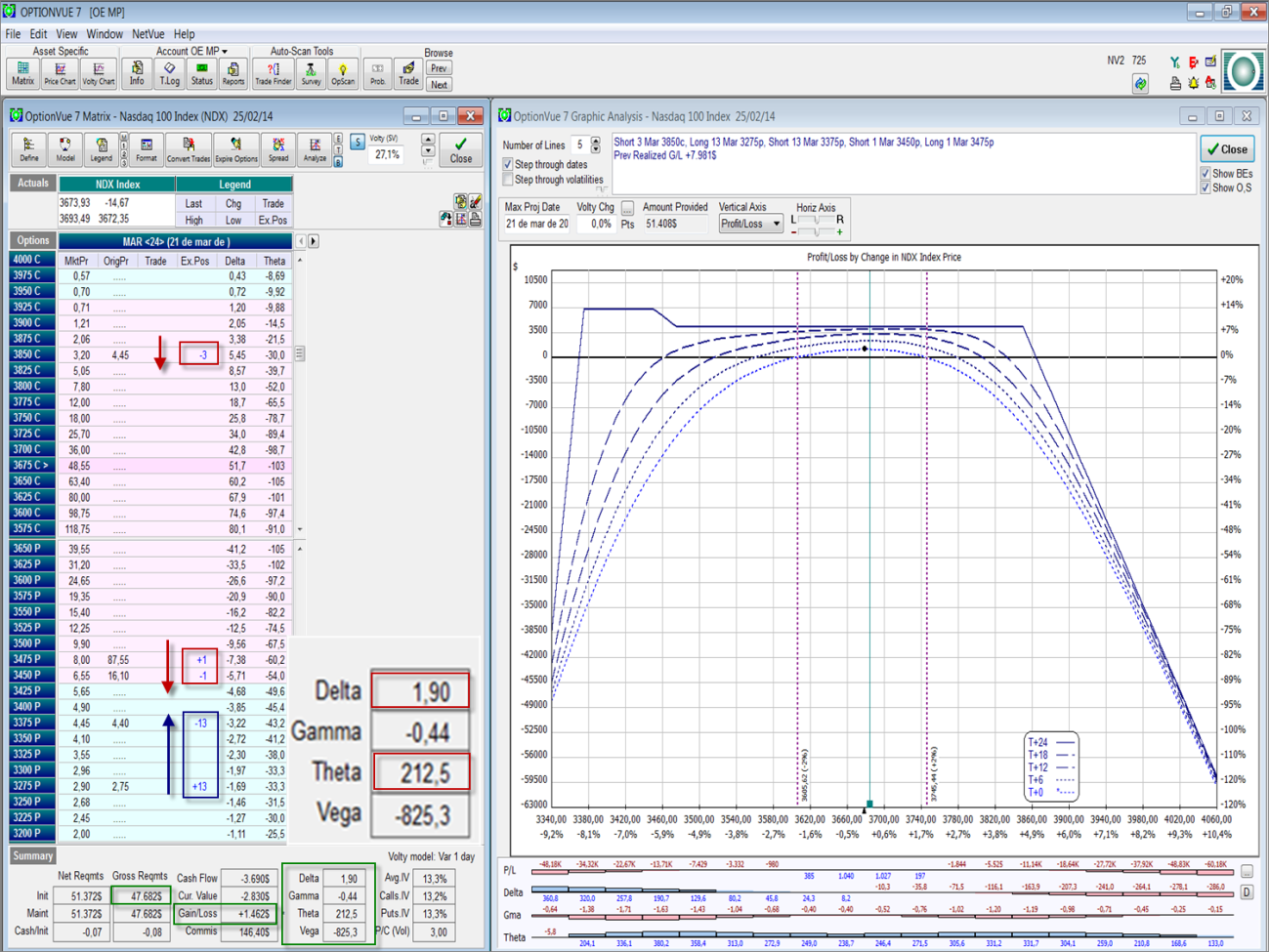
Task: Open the Vertical Axis Profit/Loss dropdown
Action: click(x=750, y=224)
